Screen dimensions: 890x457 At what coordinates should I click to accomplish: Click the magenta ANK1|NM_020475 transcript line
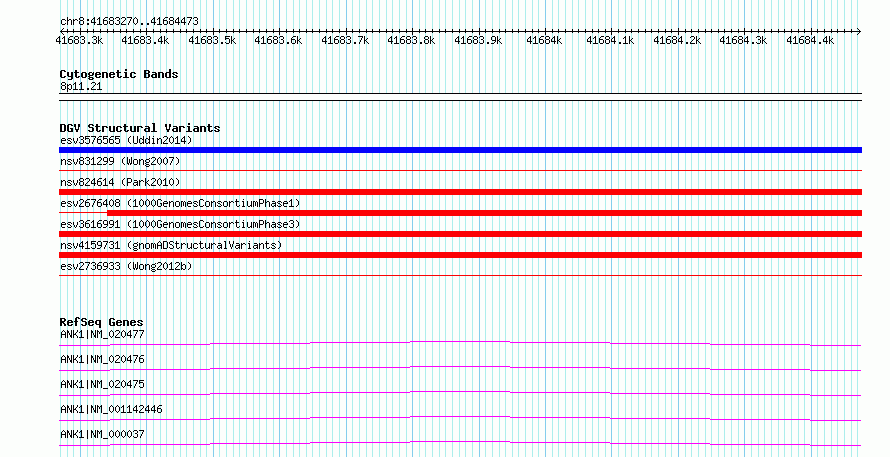(460, 393)
